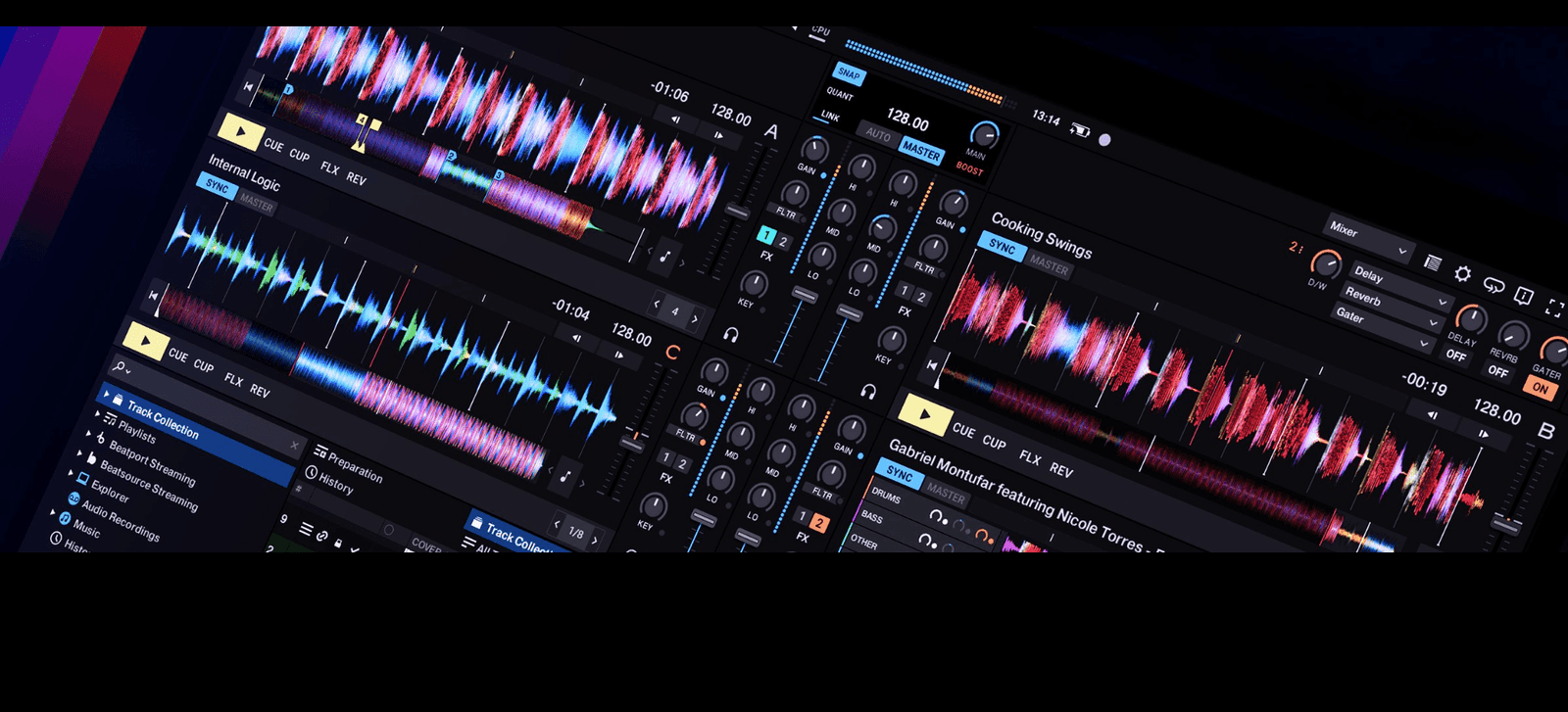Toggle QUANT quantize mode
Screen dimensions: 1568x712
[x=840, y=94]
